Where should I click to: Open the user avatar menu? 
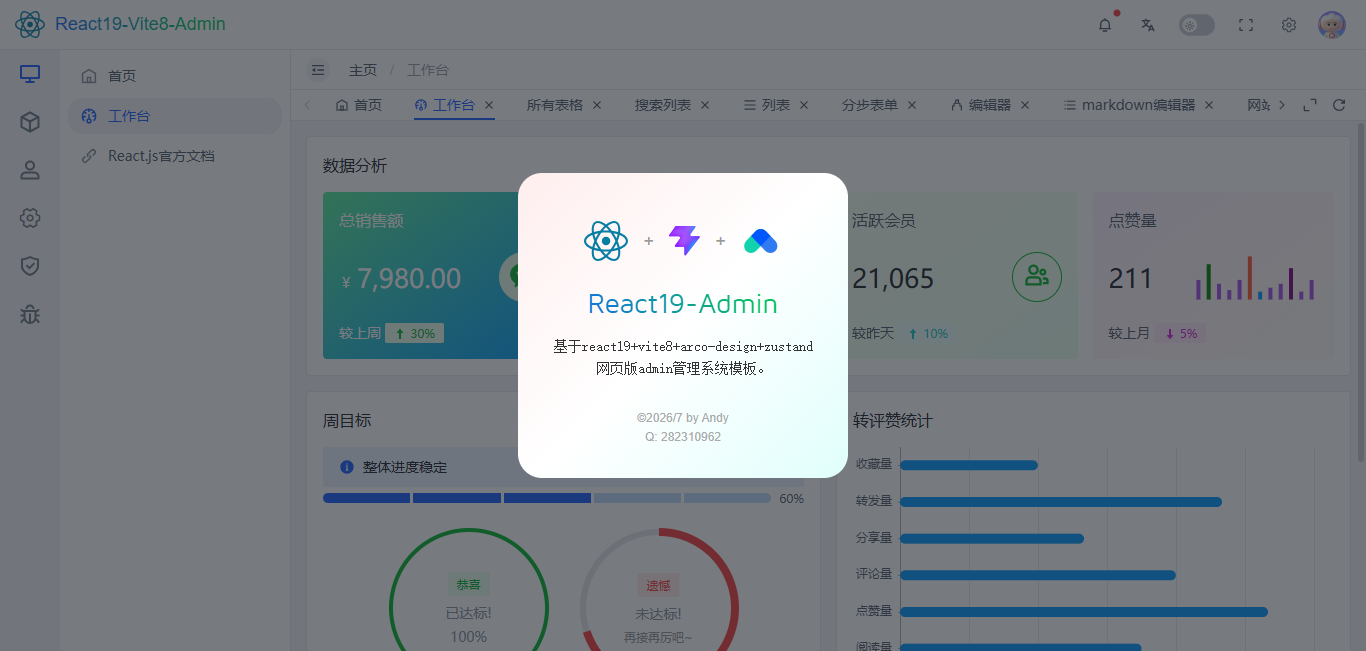(1332, 25)
